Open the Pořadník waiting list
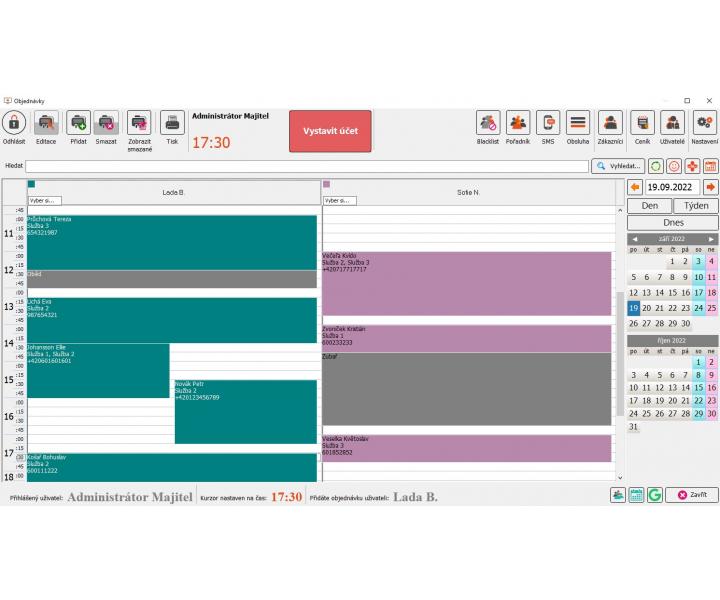Viewport: 720px width, 600px height. tap(518, 124)
